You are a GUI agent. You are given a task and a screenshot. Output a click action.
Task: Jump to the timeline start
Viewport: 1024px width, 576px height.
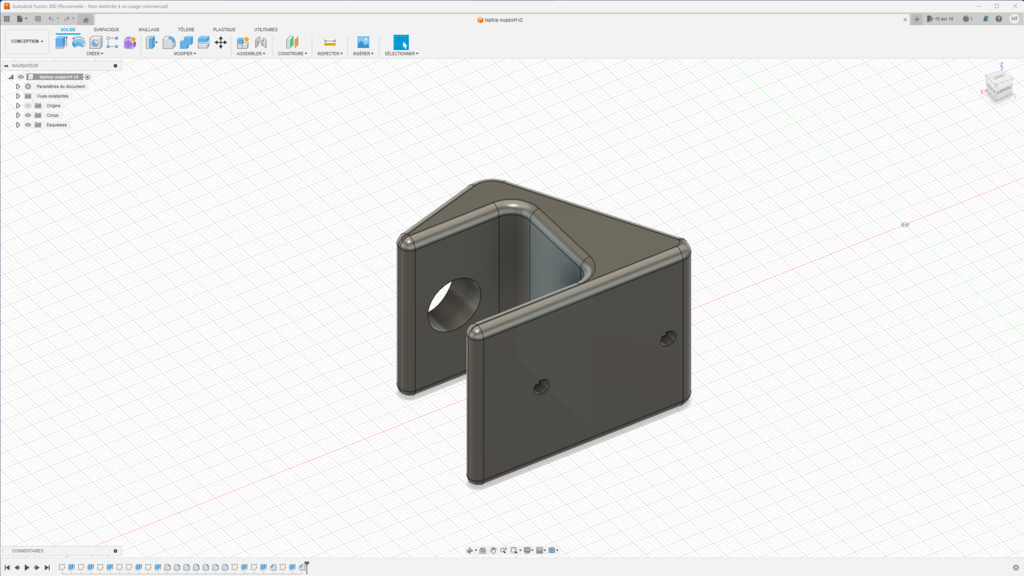7,568
